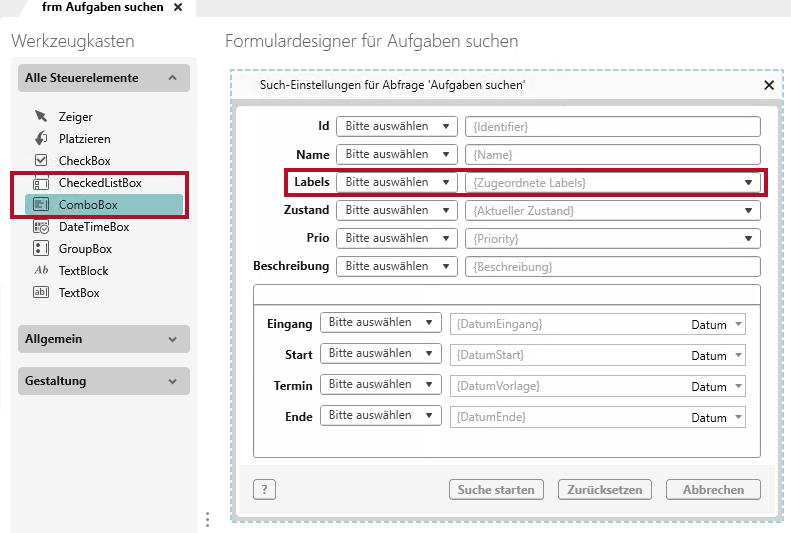Open the Beschreibung operator dropdown

[397, 266]
